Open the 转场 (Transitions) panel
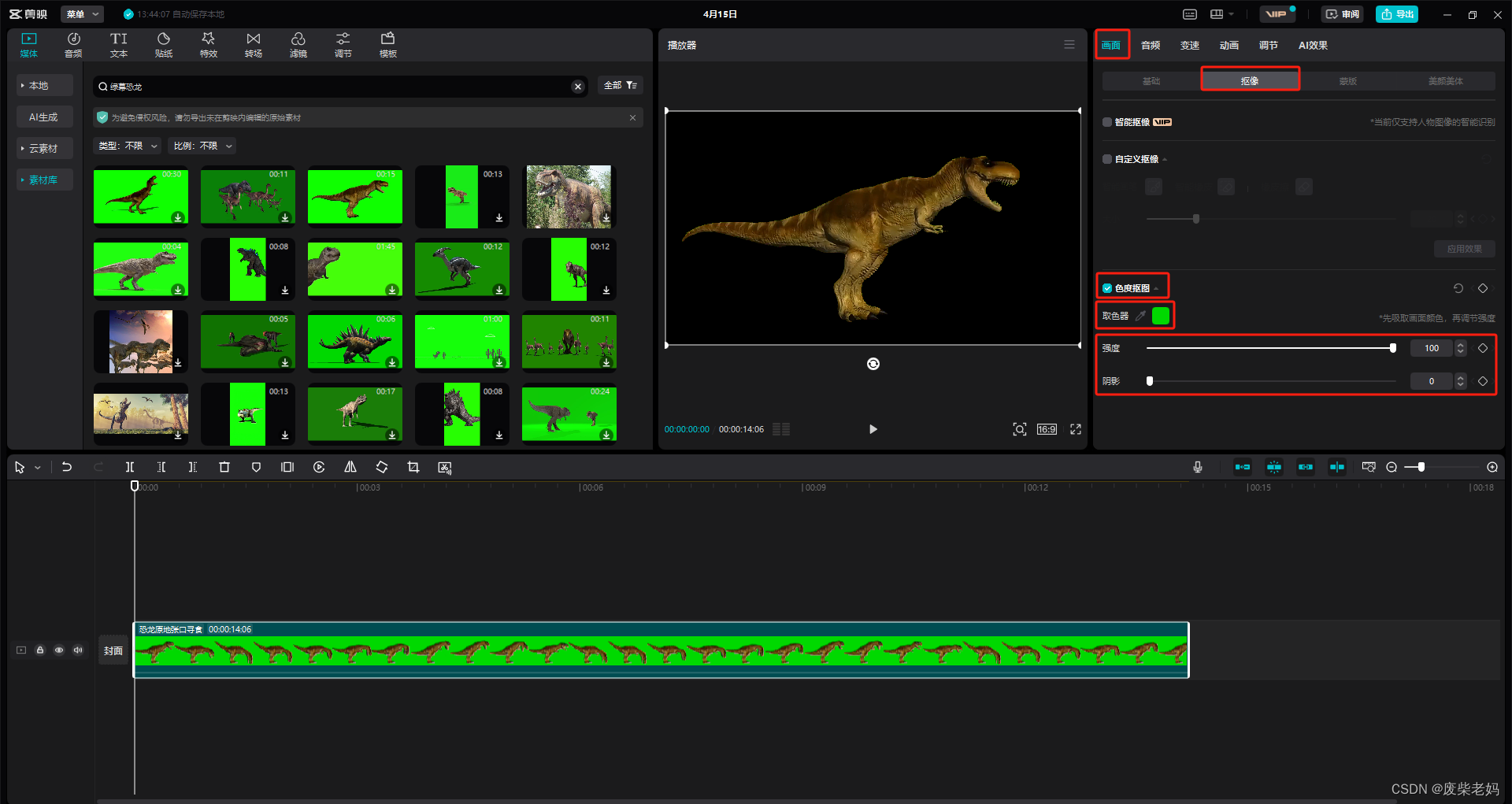 [x=253, y=45]
